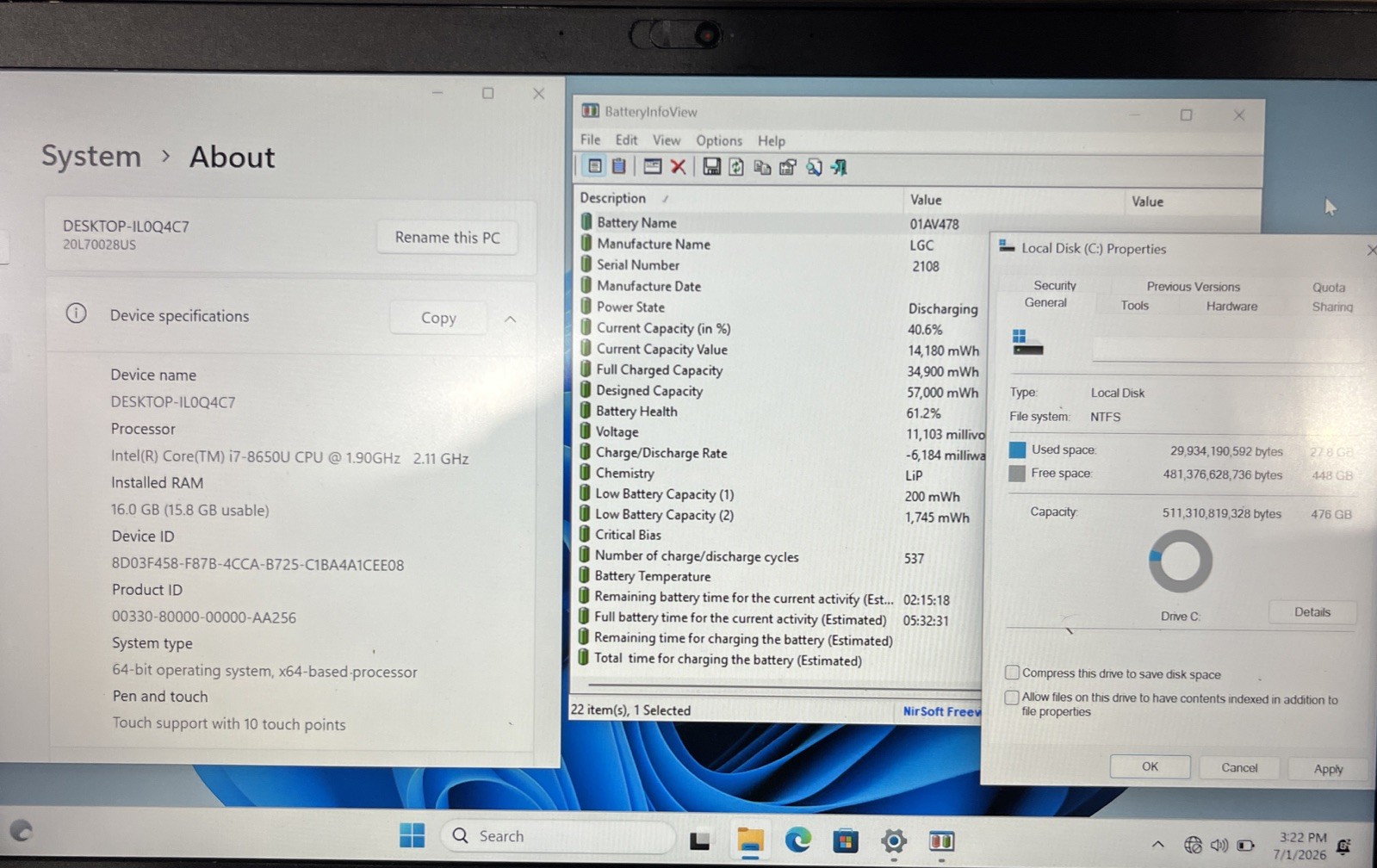Switch to BatteryInfoView via its taskbar icon
Viewport: 1377px width, 868px height.
tap(941, 840)
